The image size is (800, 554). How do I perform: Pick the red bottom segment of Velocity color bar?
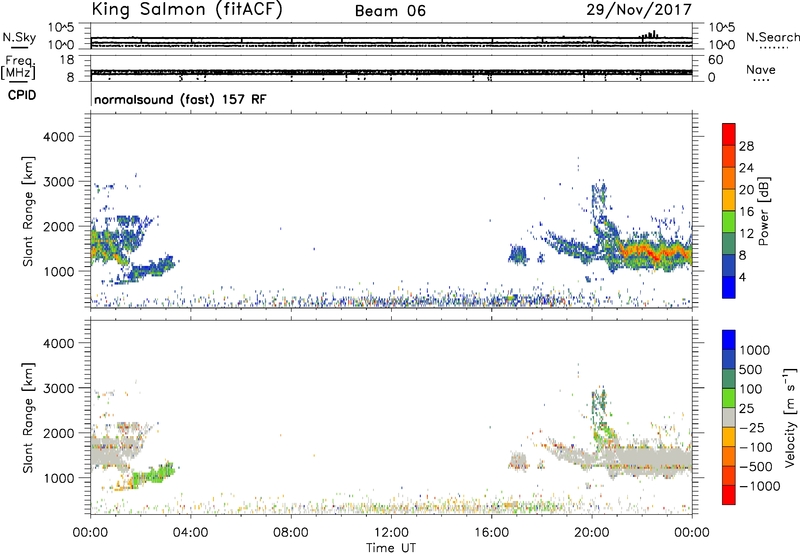tap(729, 495)
